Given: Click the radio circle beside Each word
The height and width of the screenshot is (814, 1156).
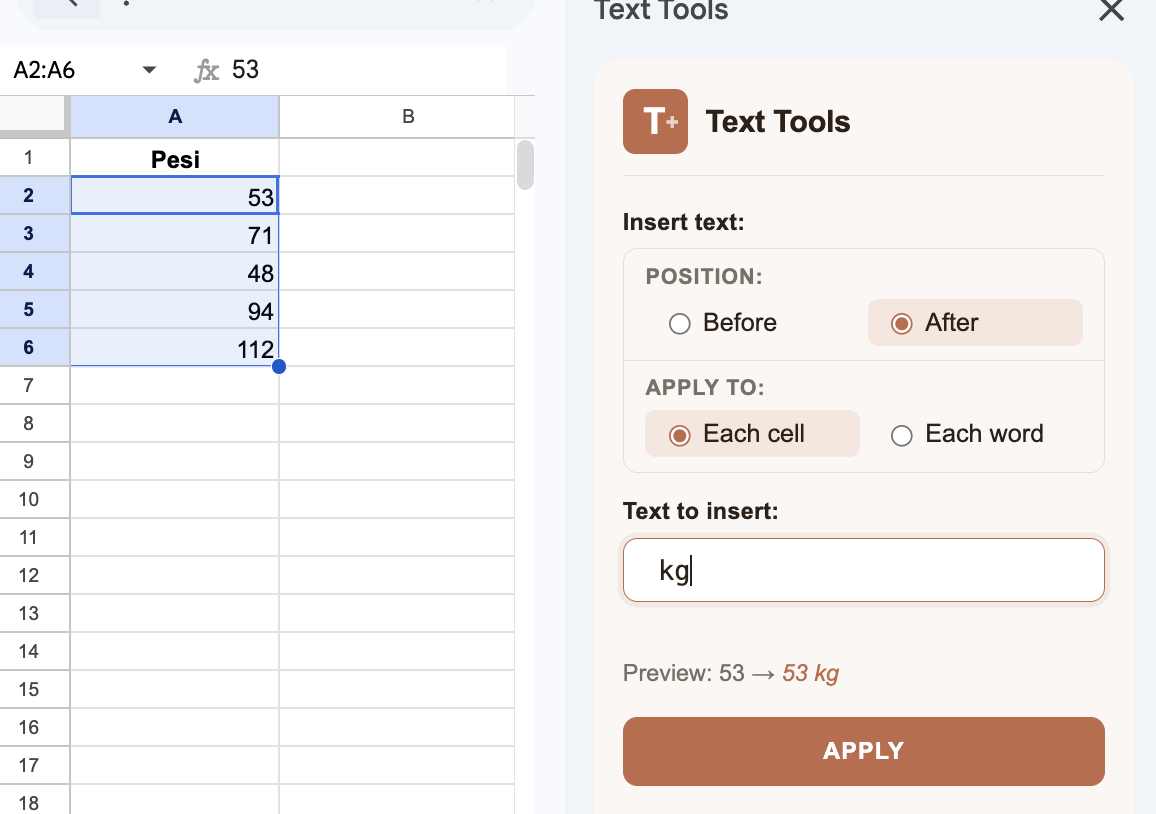Looking at the screenshot, I should pos(901,434).
